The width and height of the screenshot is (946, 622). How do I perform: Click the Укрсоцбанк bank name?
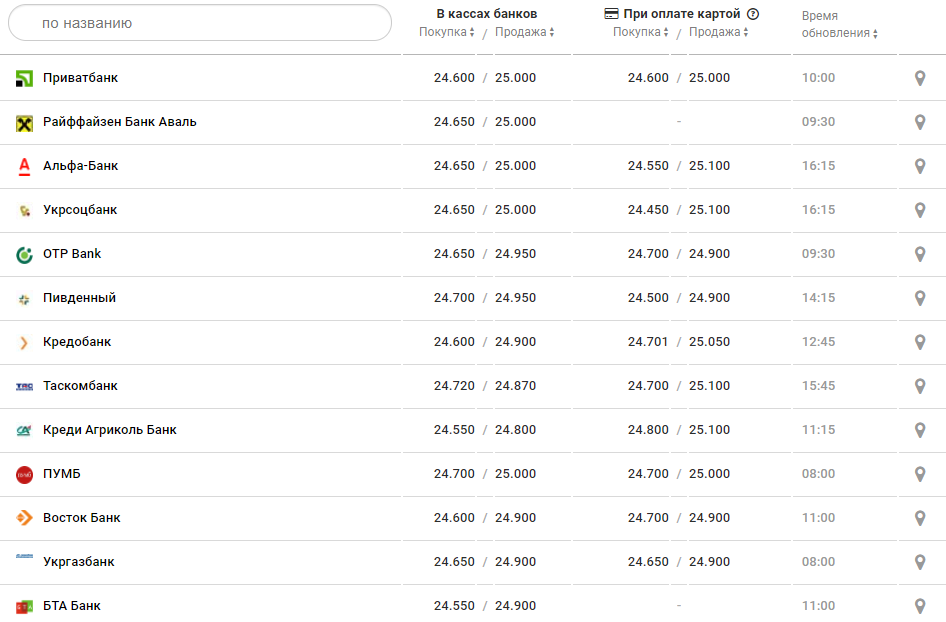[x=80, y=210]
